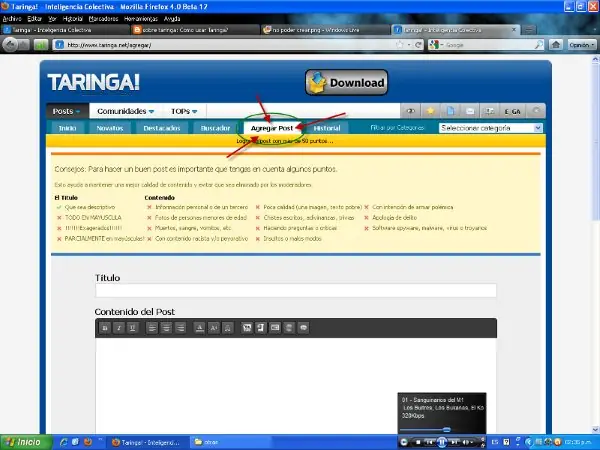Image resolution: width=600 pixels, height=450 pixels.
Task: Click the Firefox back arrow button
Action: (x=11, y=45)
